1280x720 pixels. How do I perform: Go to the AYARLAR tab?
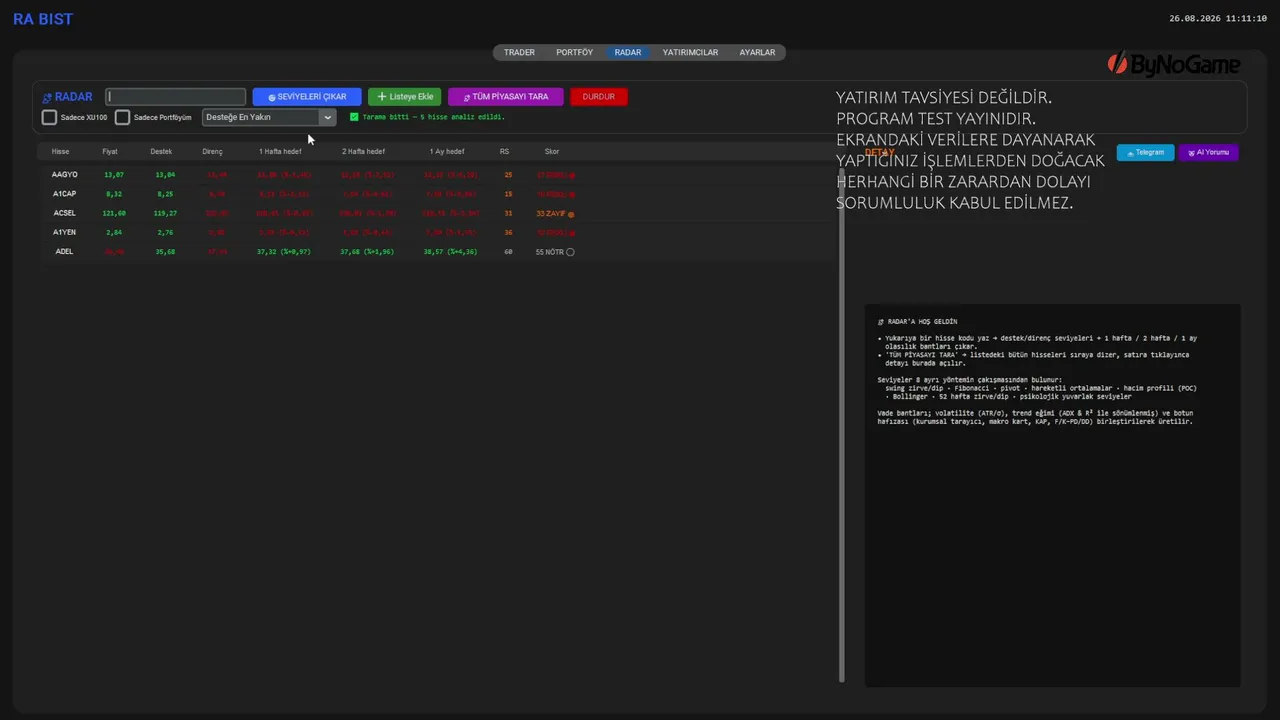(x=757, y=52)
